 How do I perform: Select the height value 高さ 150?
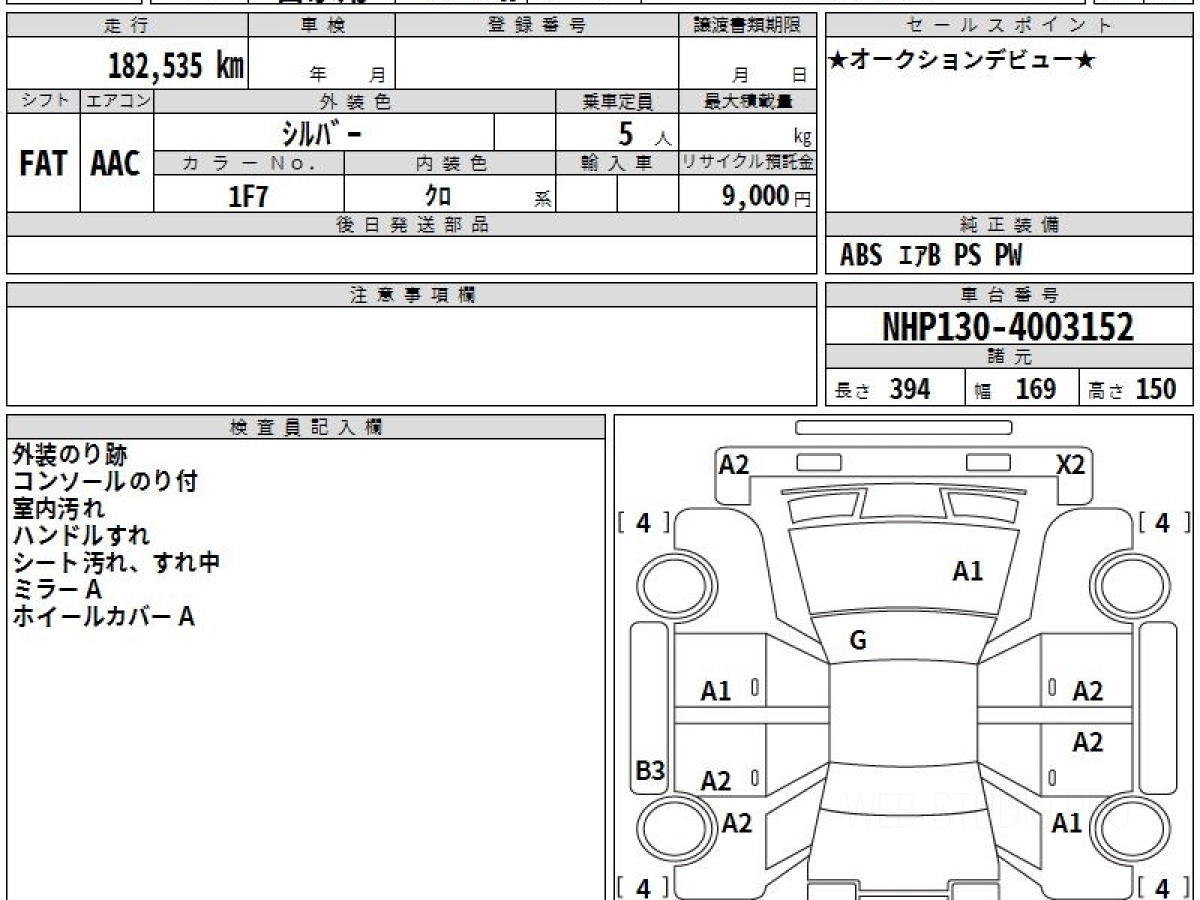click(1132, 389)
